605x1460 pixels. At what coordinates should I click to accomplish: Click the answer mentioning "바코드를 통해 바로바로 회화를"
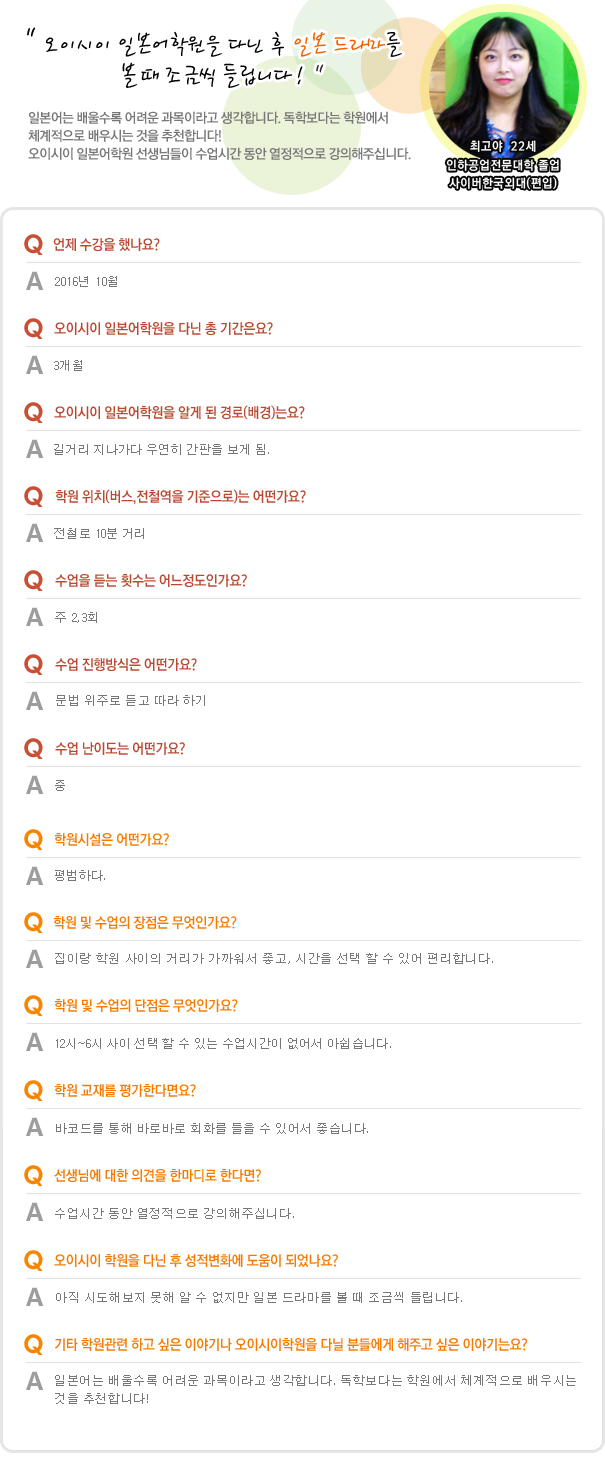212,1129
